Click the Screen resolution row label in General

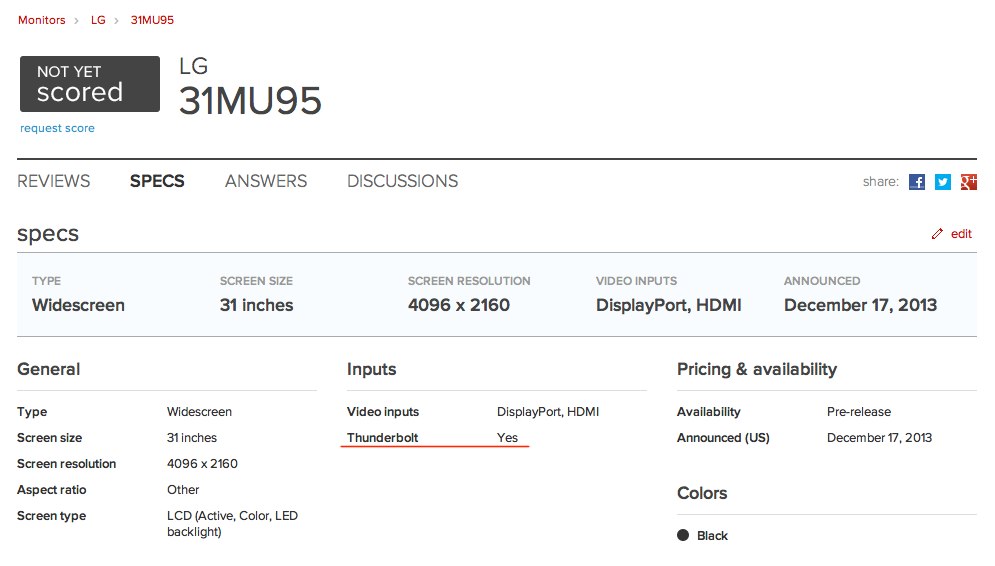pyautogui.click(x=66, y=464)
